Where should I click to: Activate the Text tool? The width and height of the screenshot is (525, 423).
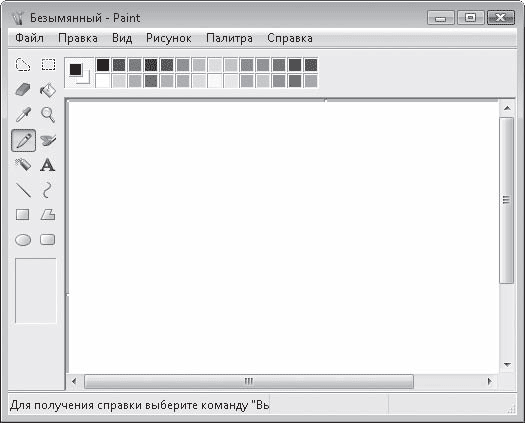click(x=48, y=165)
